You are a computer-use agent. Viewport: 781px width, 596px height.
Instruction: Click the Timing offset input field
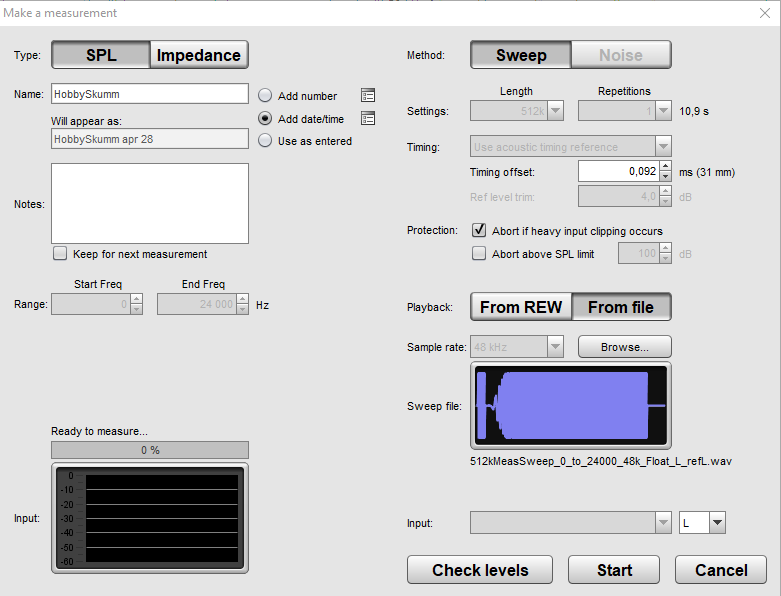point(619,171)
